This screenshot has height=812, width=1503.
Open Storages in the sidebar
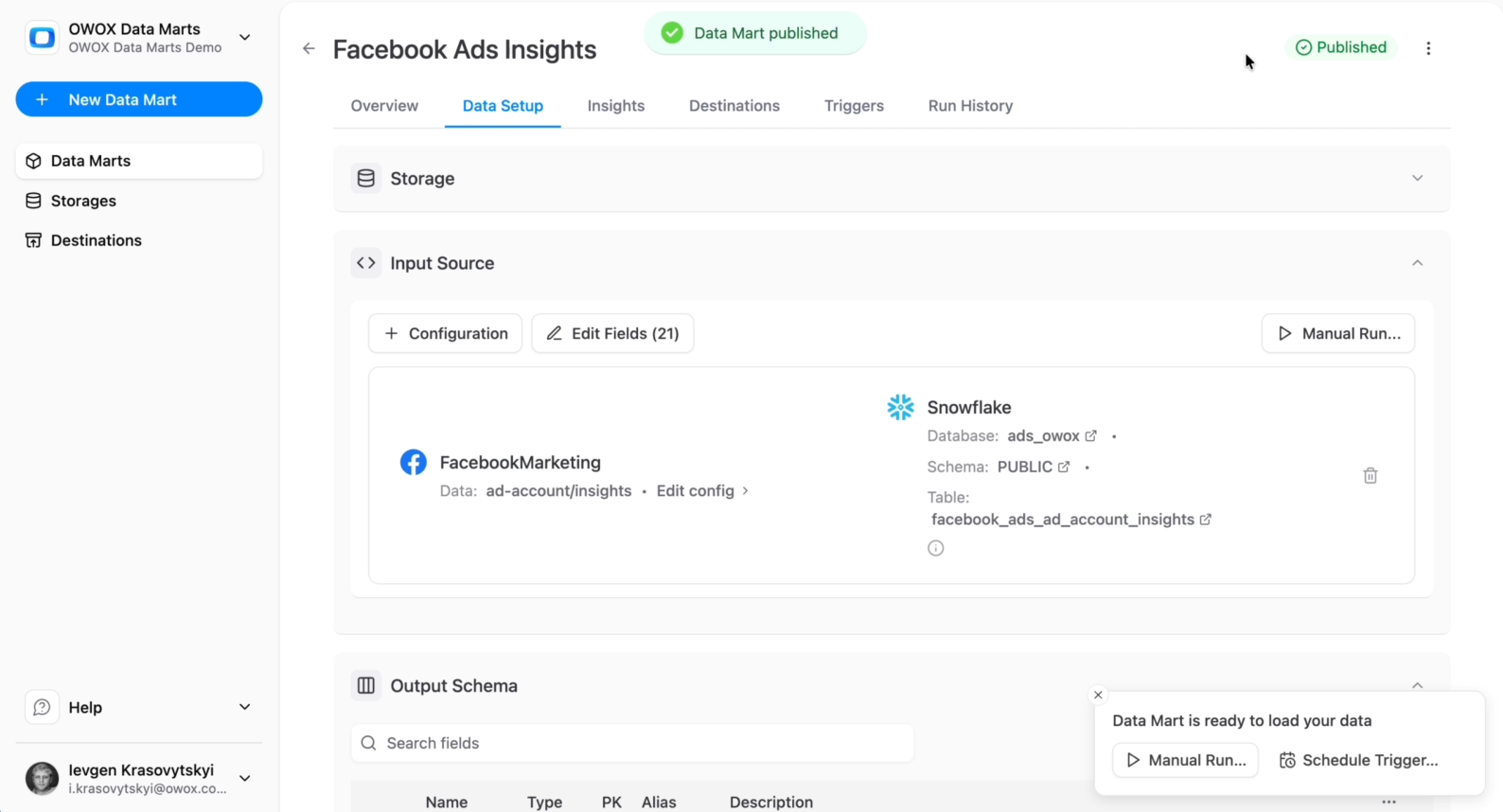[139, 201]
